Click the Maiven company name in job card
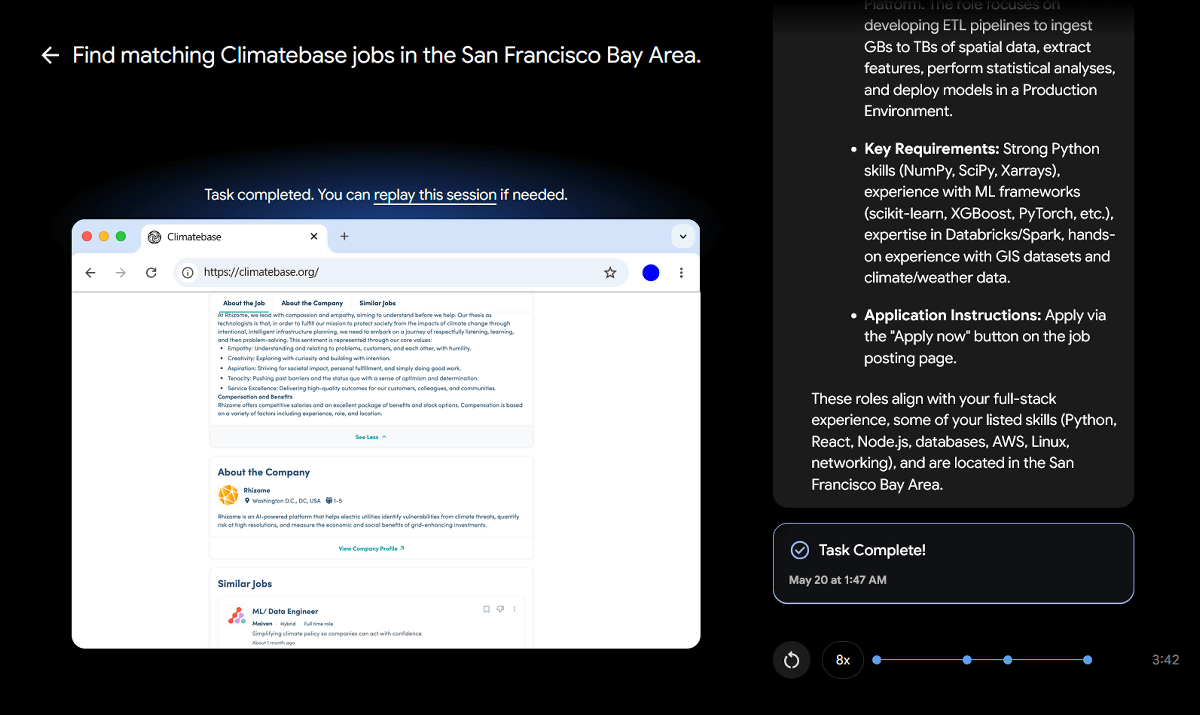1200x715 pixels. click(262, 623)
